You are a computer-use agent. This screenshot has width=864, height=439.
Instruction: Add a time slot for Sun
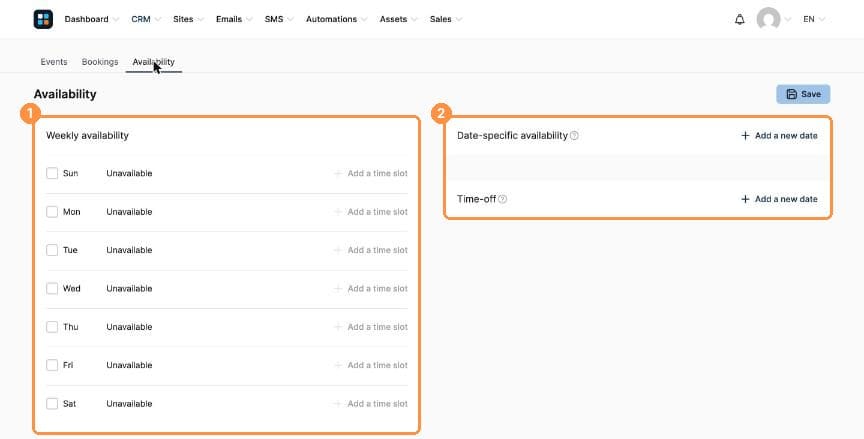pyautogui.click(x=371, y=174)
